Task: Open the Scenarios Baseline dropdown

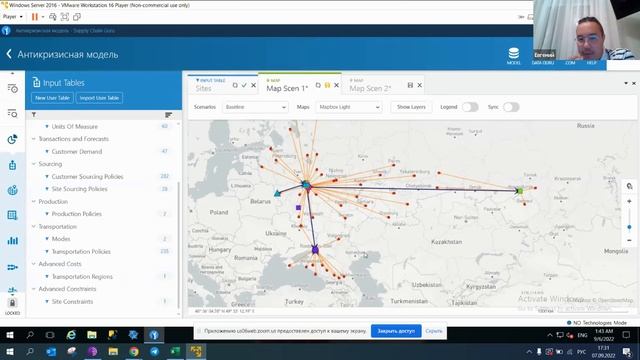Action: coord(255,107)
